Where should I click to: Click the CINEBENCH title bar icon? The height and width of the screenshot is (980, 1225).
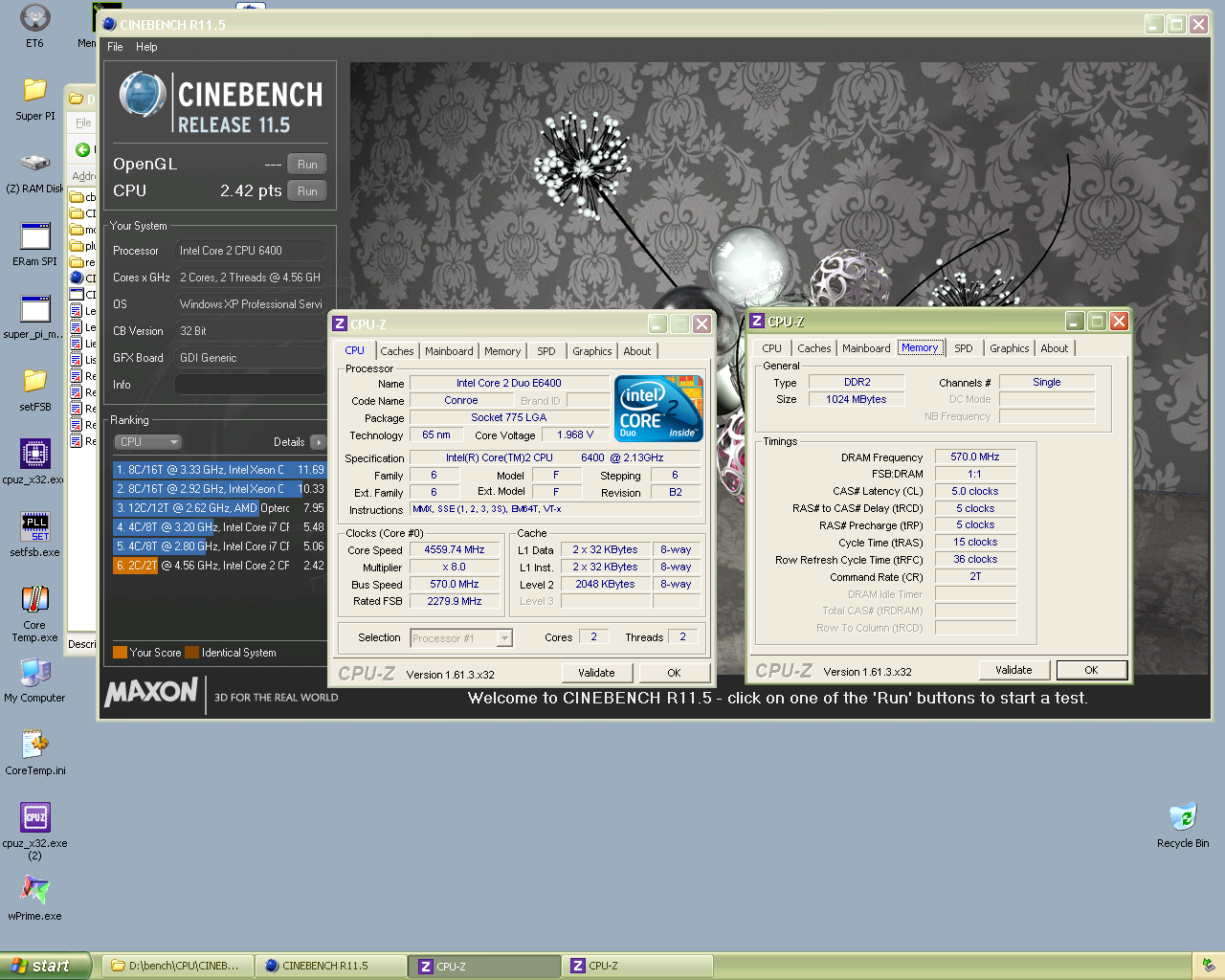(109, 24)
